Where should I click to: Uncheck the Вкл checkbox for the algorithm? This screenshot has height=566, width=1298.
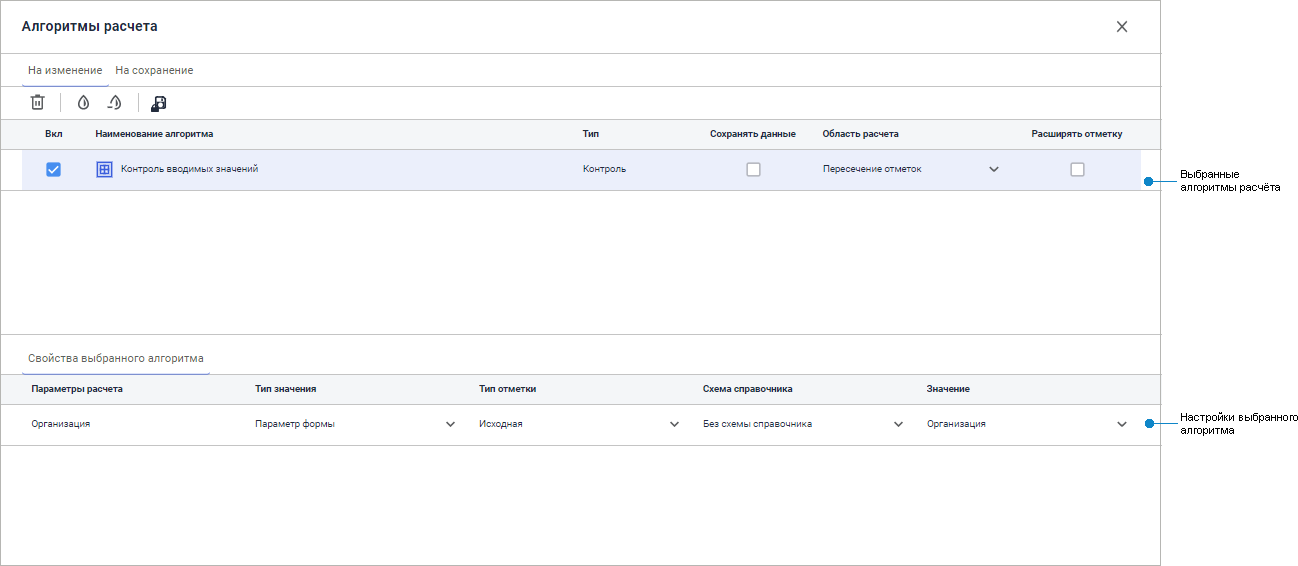pyautogui.click(x=54, y=170)
